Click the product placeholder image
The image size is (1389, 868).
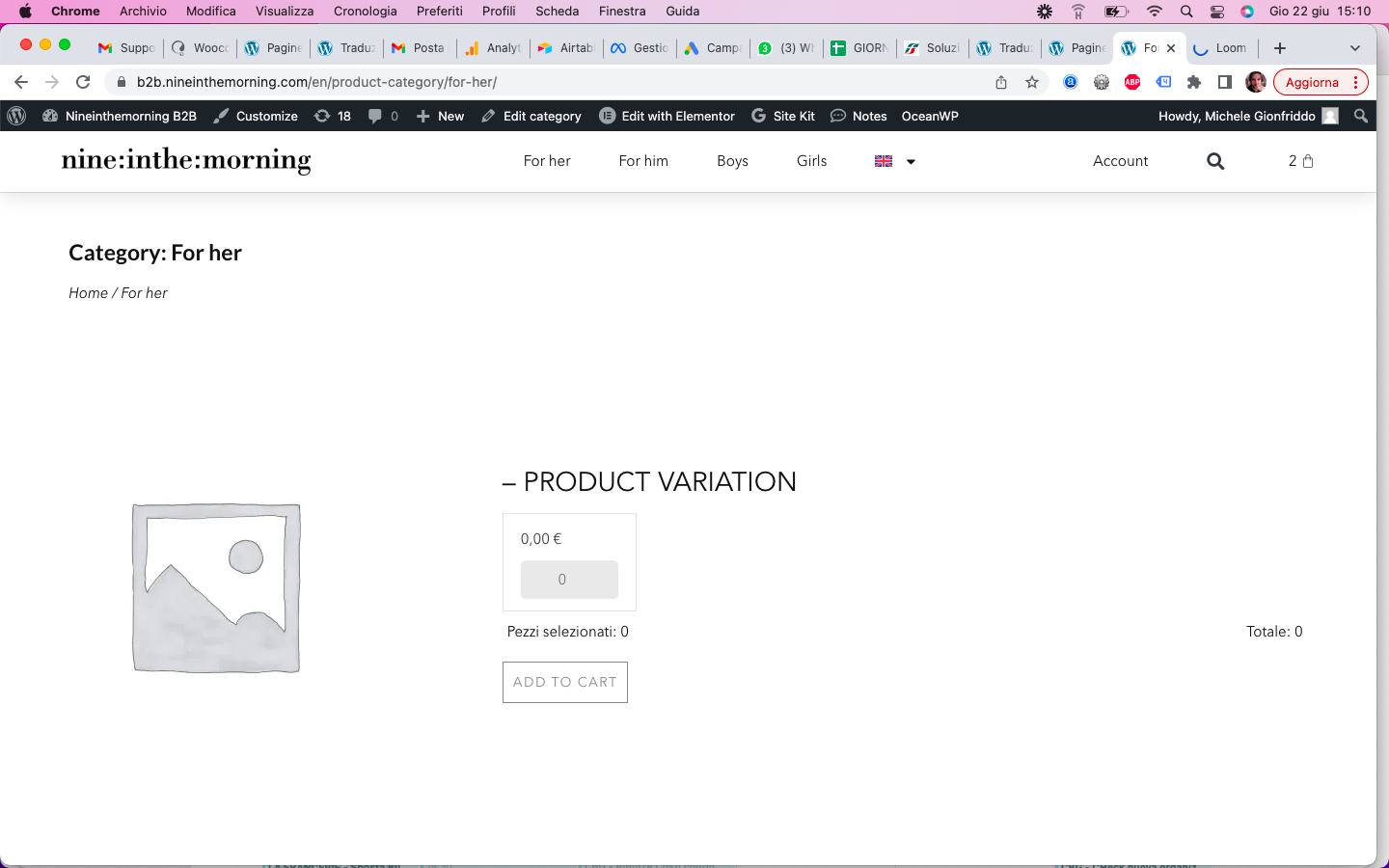click(x=216, y=588)
